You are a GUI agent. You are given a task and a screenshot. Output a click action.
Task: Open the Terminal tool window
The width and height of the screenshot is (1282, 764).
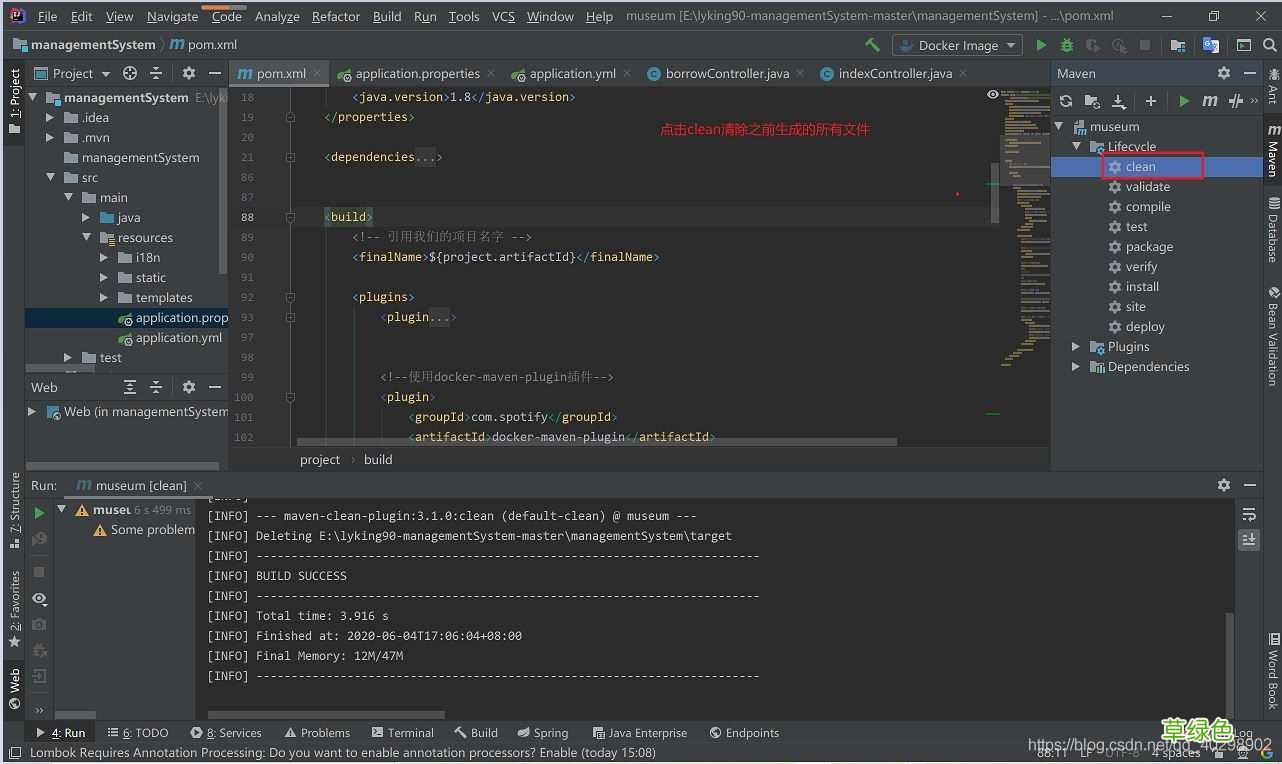tap(402, 732)
